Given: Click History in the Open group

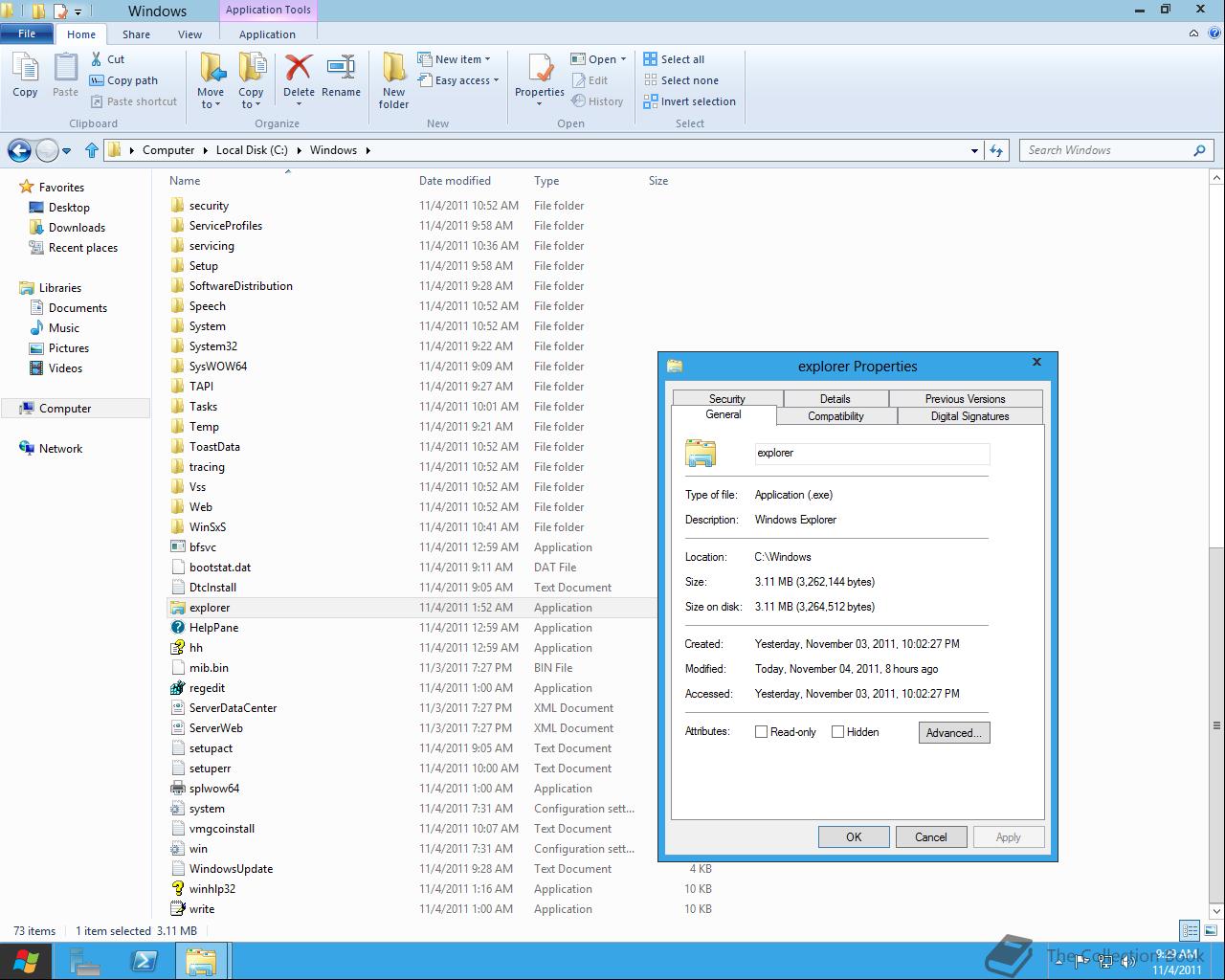Looking at the screenshot, I should pyautogui.click(x=596, y=101).
